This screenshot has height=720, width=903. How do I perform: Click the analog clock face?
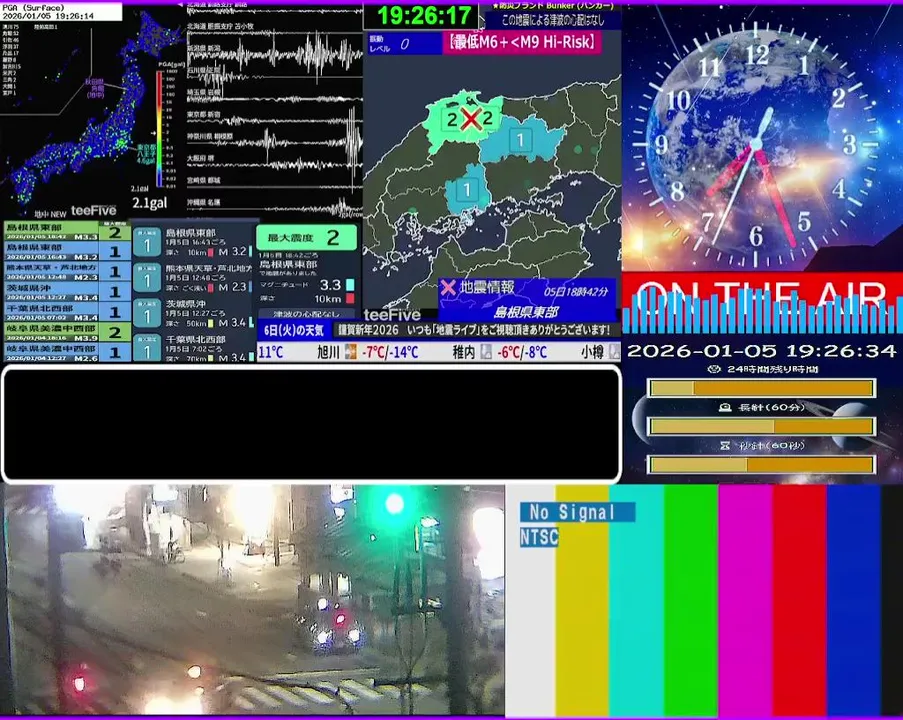757,144
